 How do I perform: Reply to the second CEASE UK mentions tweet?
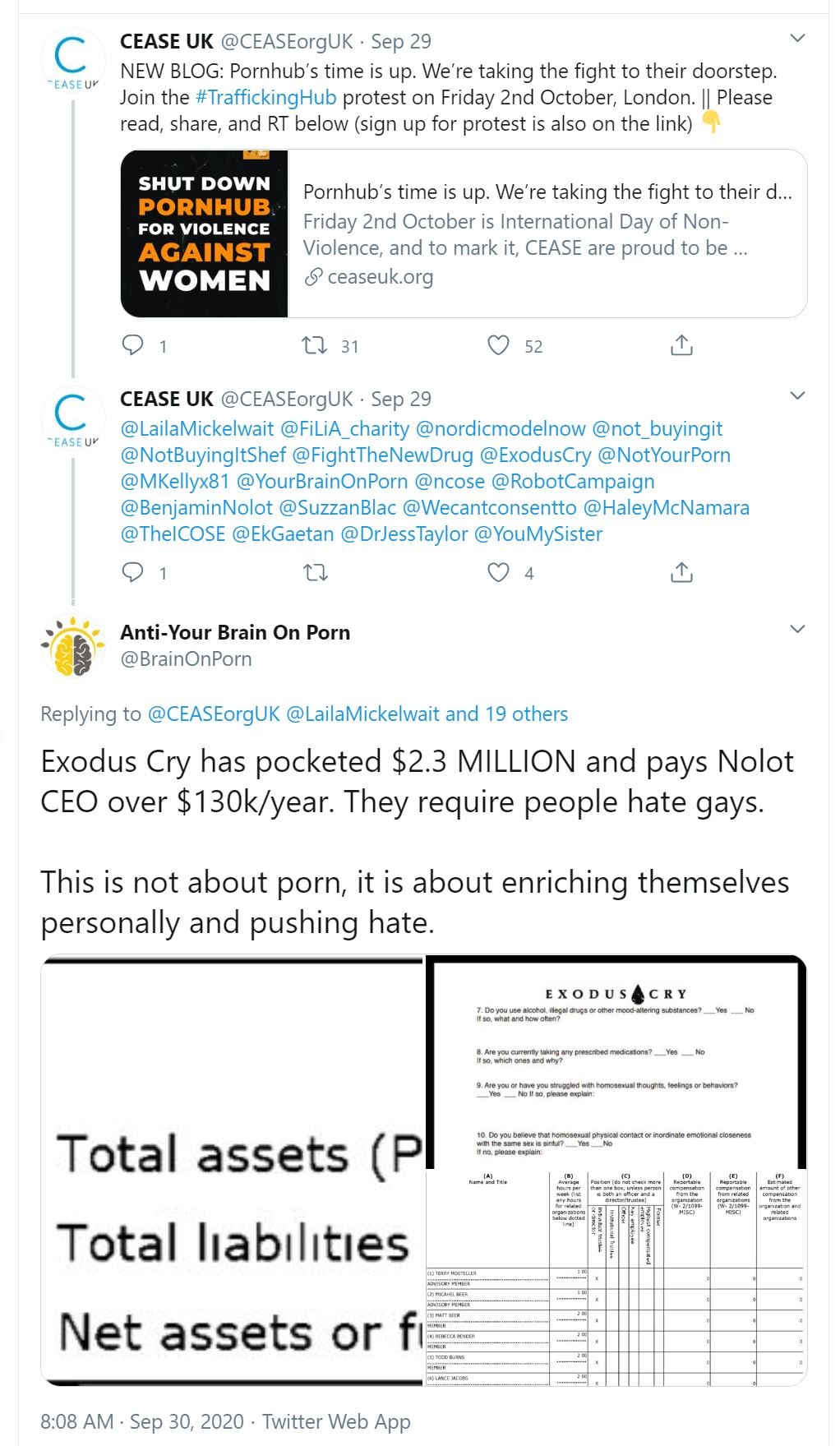(x=133, y=572)
